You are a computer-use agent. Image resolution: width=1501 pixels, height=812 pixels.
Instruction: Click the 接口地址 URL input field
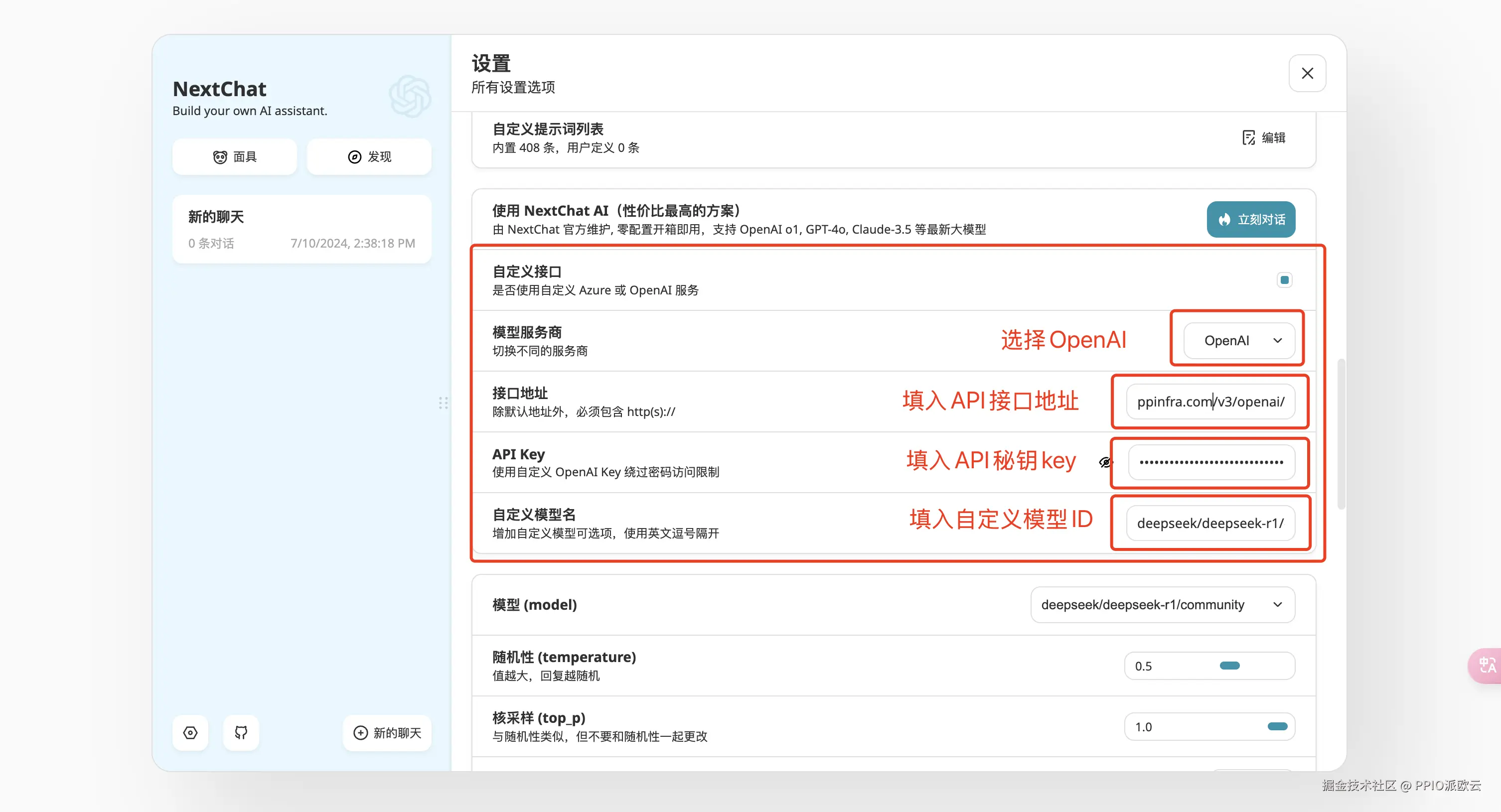(x=1210, y=402)
